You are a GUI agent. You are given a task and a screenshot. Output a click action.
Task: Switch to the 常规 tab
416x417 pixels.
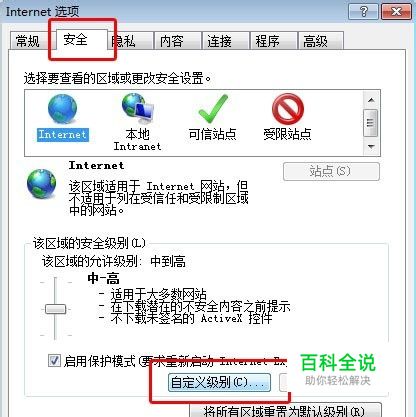[x=28, y=41]
